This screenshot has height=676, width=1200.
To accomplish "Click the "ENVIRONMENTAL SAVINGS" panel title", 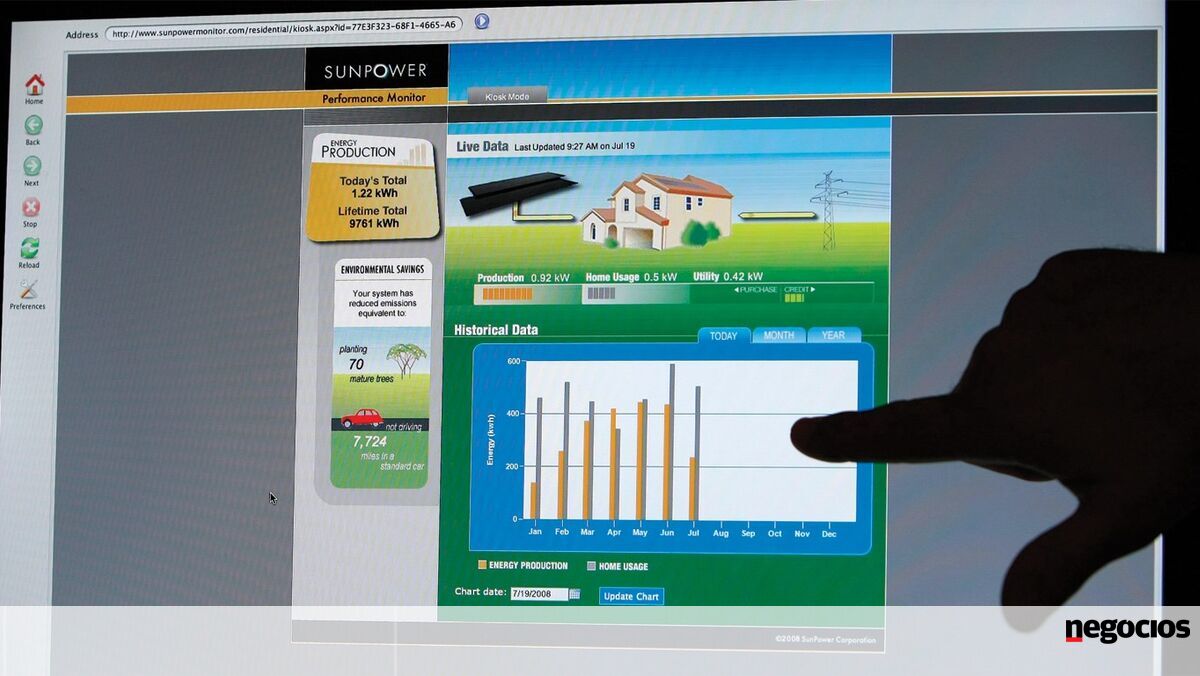I will (x=381, y=270).
